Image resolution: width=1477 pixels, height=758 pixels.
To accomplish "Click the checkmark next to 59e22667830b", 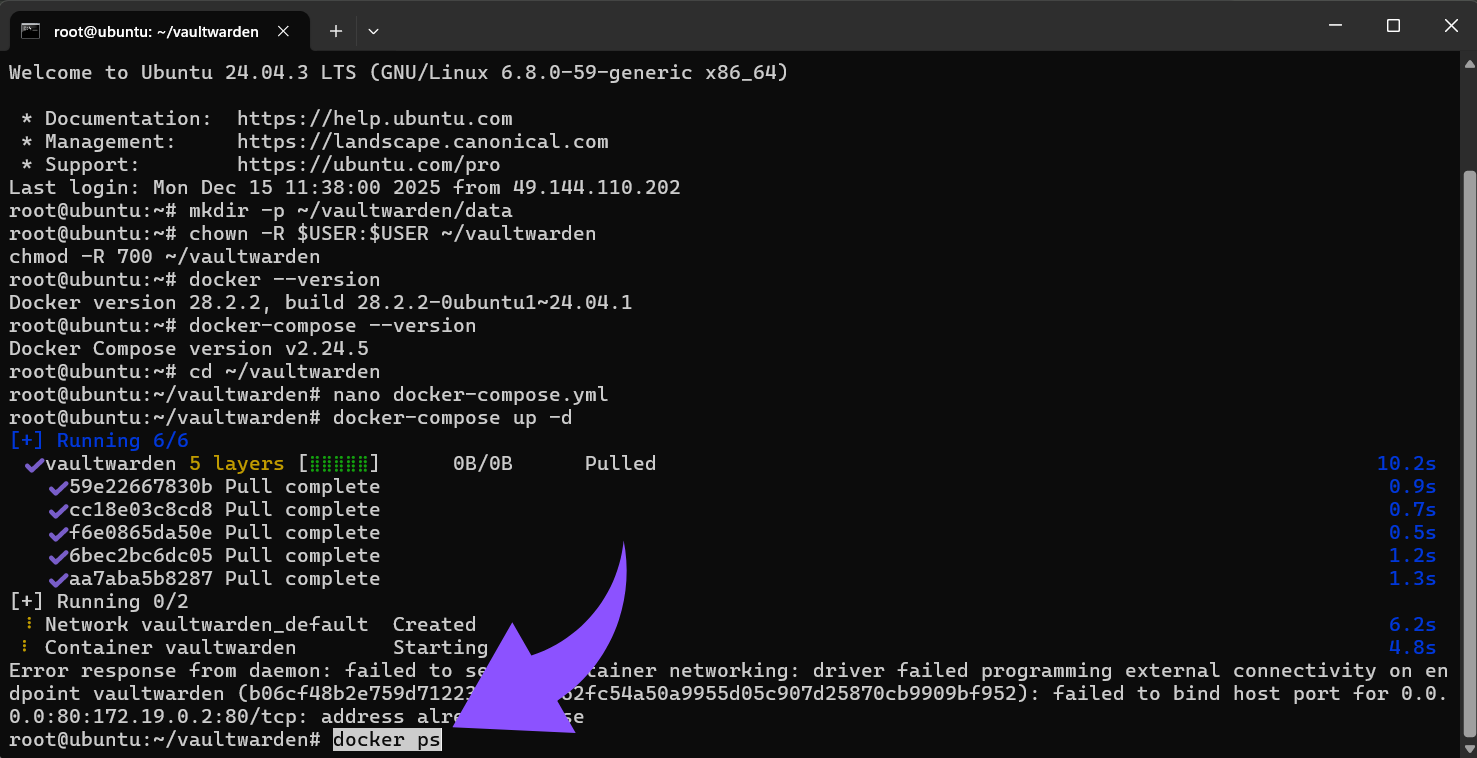I will (56, 486).
